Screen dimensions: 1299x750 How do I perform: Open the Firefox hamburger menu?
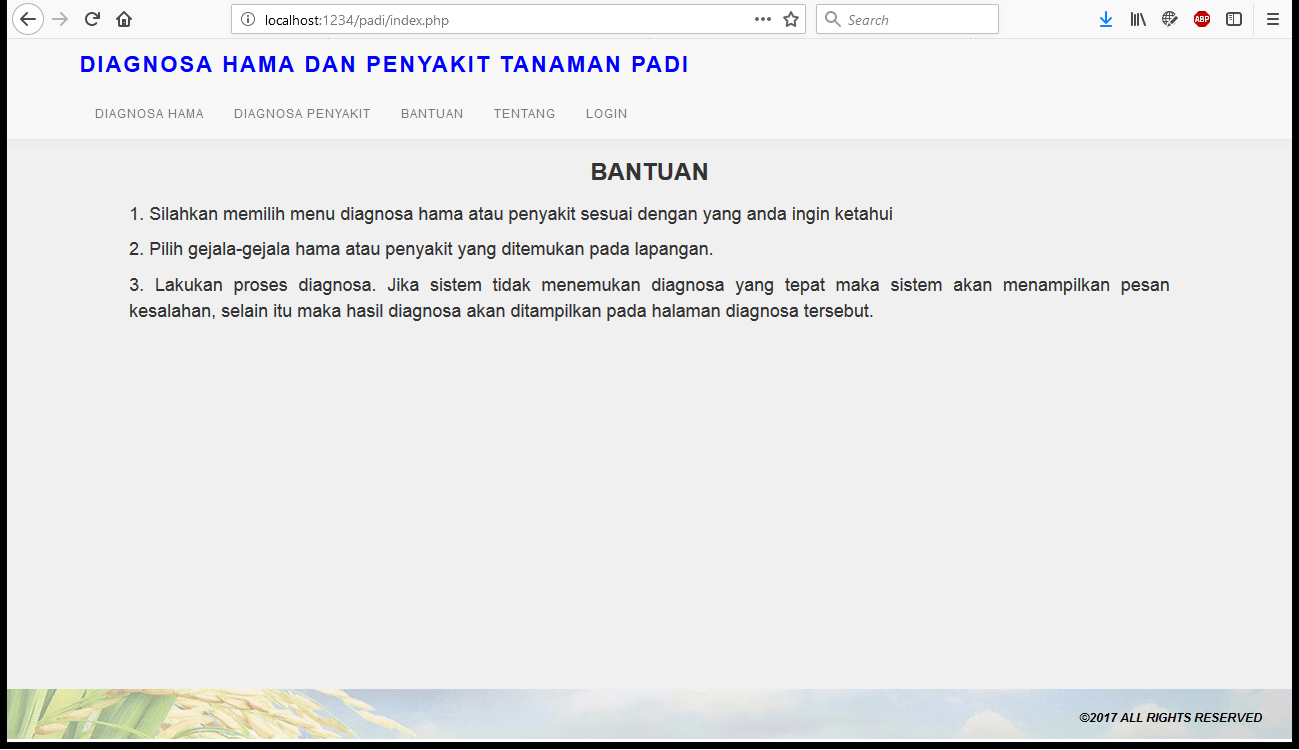click(1273, 19)
